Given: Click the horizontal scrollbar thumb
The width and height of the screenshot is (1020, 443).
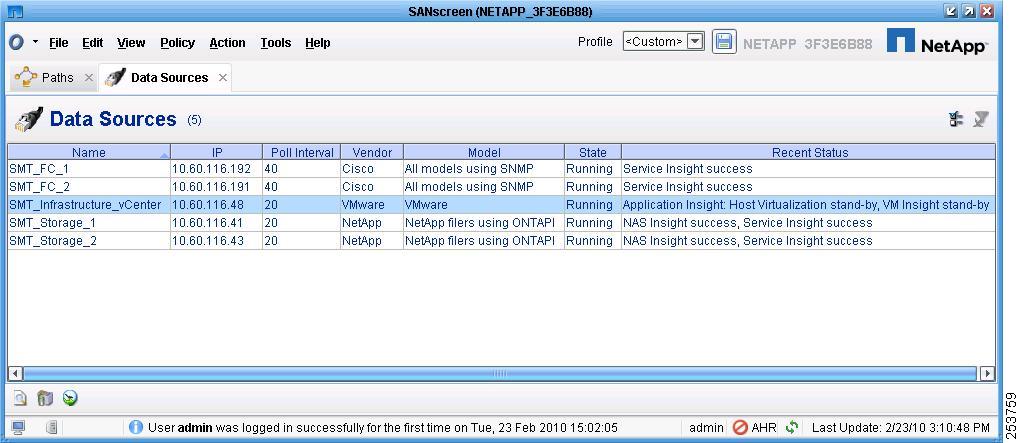Looking at the screenshot, I should click(500, 373).
